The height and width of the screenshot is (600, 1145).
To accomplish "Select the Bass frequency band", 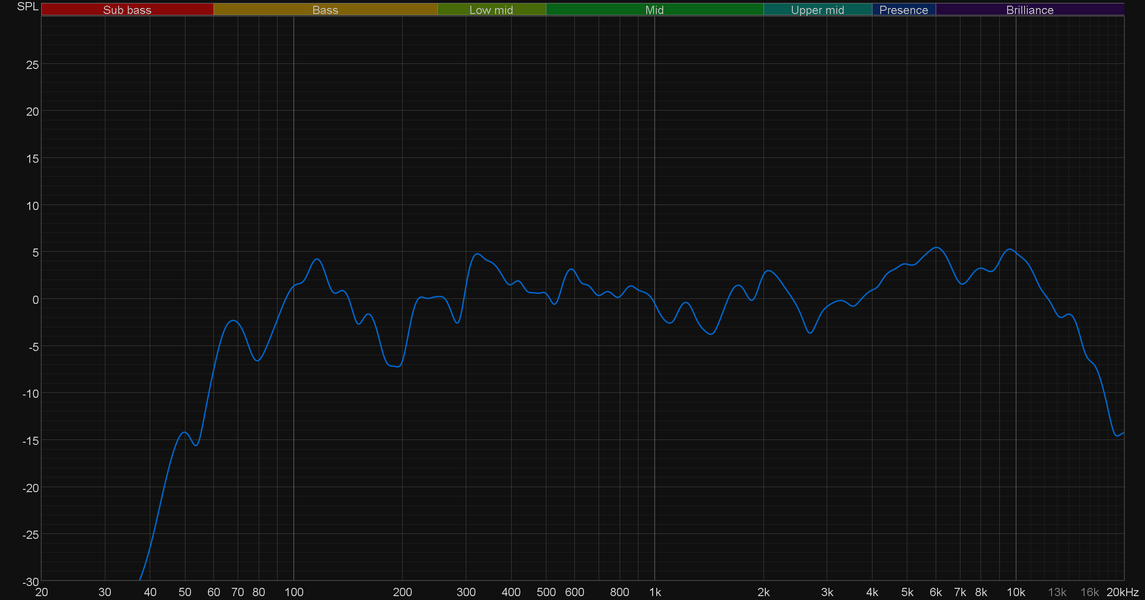I will pos(325,9).
